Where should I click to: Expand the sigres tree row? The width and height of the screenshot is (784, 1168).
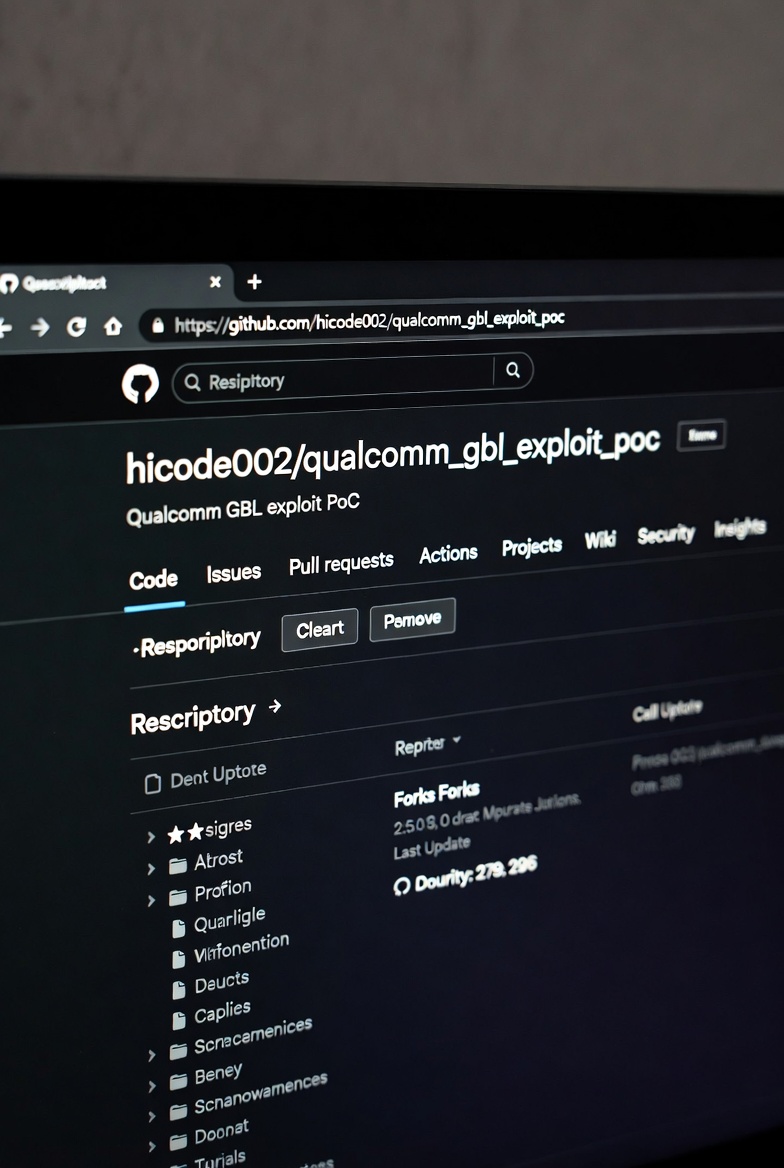tap(151, 837)
